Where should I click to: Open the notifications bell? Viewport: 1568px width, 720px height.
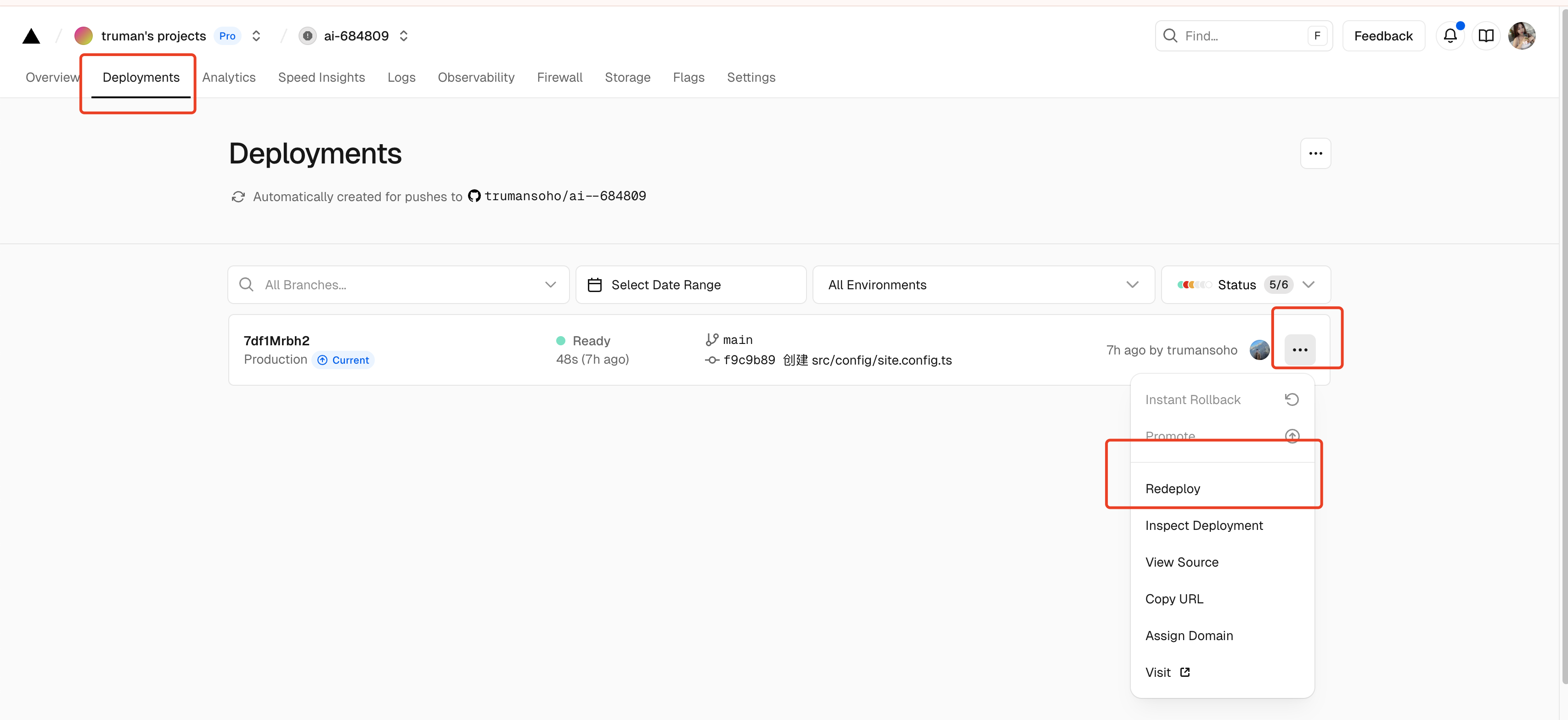pyautogui.click(x=1450, y=36)
